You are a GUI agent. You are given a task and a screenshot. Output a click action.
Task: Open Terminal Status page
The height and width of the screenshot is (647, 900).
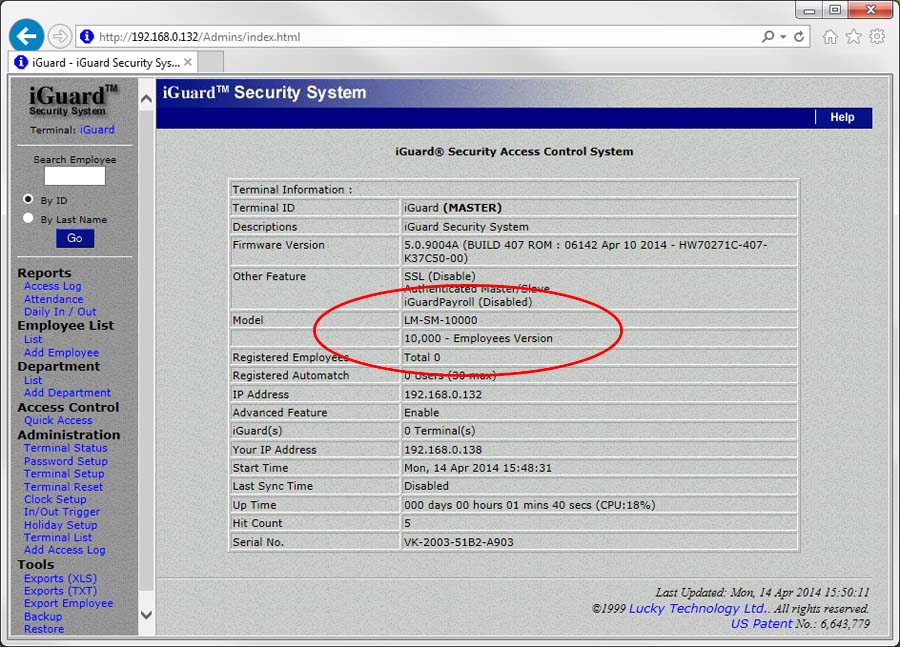65,448
